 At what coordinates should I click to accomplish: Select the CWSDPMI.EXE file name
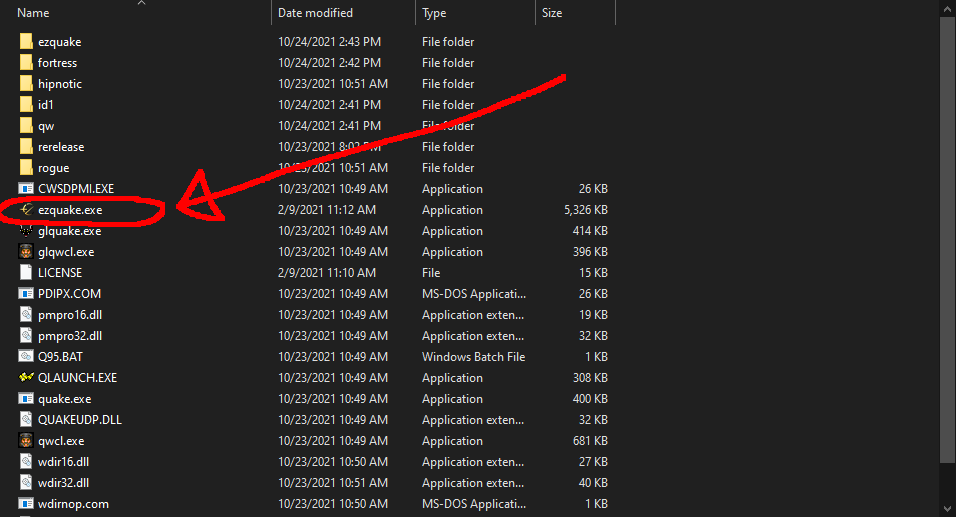(76, 189)
